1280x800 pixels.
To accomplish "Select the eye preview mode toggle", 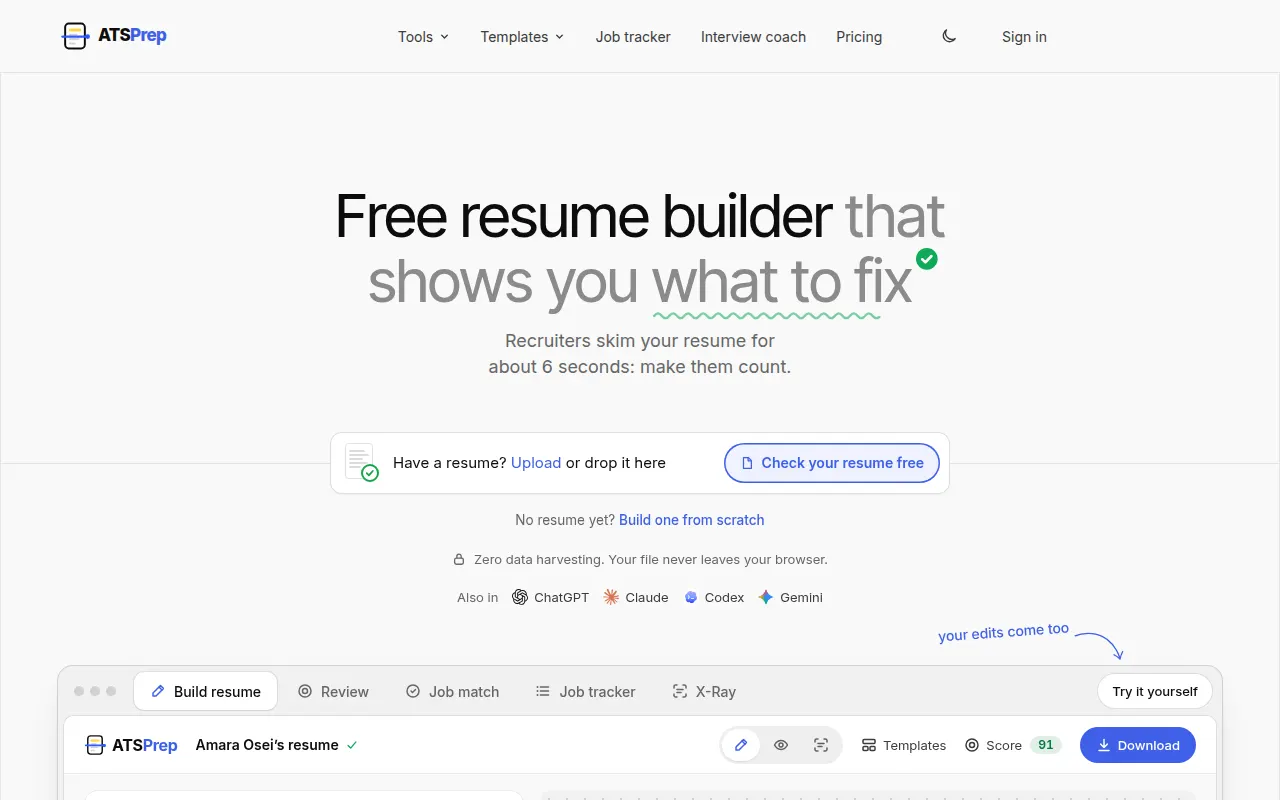I will tap(781, 745).
